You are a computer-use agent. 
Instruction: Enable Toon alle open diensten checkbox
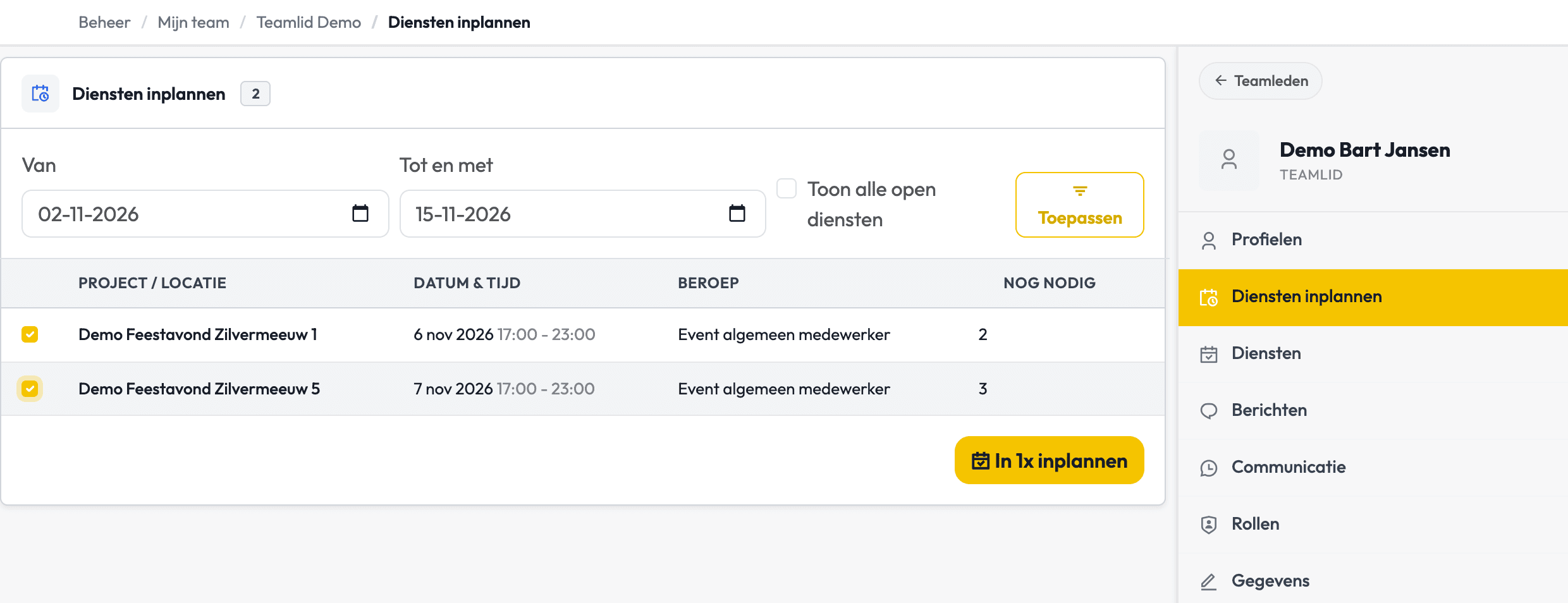tap(787, 188)
